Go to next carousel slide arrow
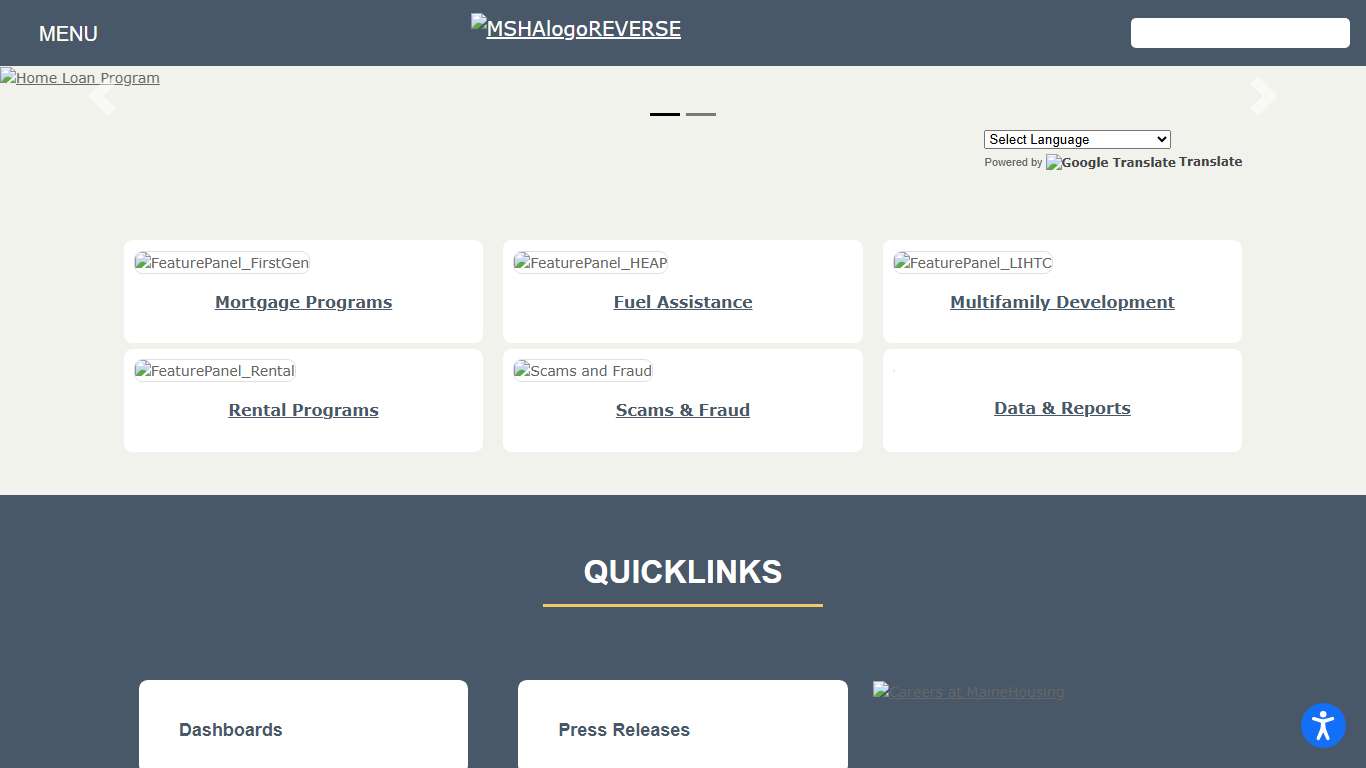Screen dimensions: 1366x768 coord(1263,96)
